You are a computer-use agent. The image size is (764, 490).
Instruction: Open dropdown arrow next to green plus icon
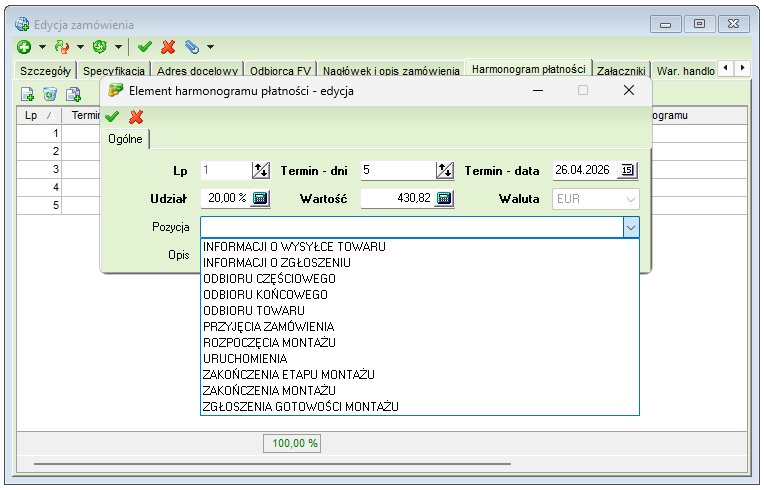point(42,47)
